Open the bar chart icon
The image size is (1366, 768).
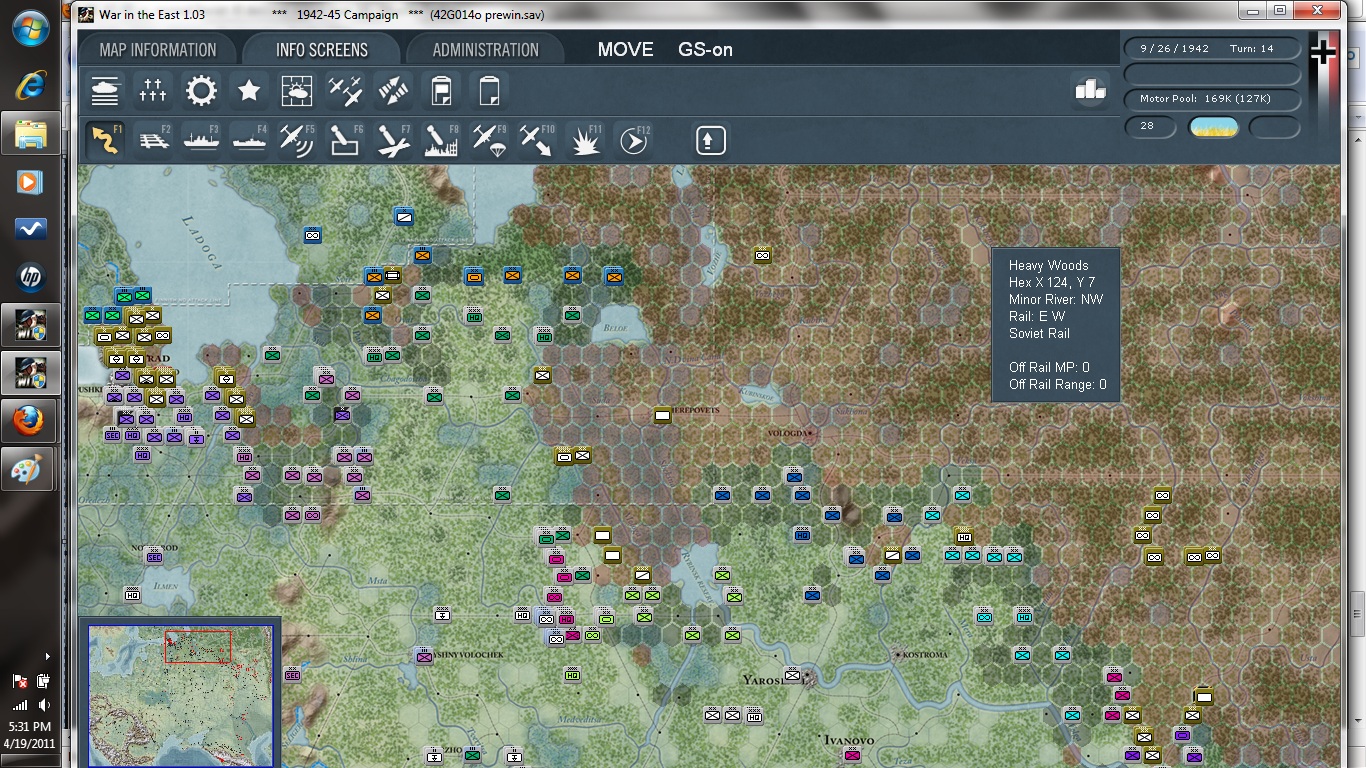pyautogui.click(x=1090, y=90)
